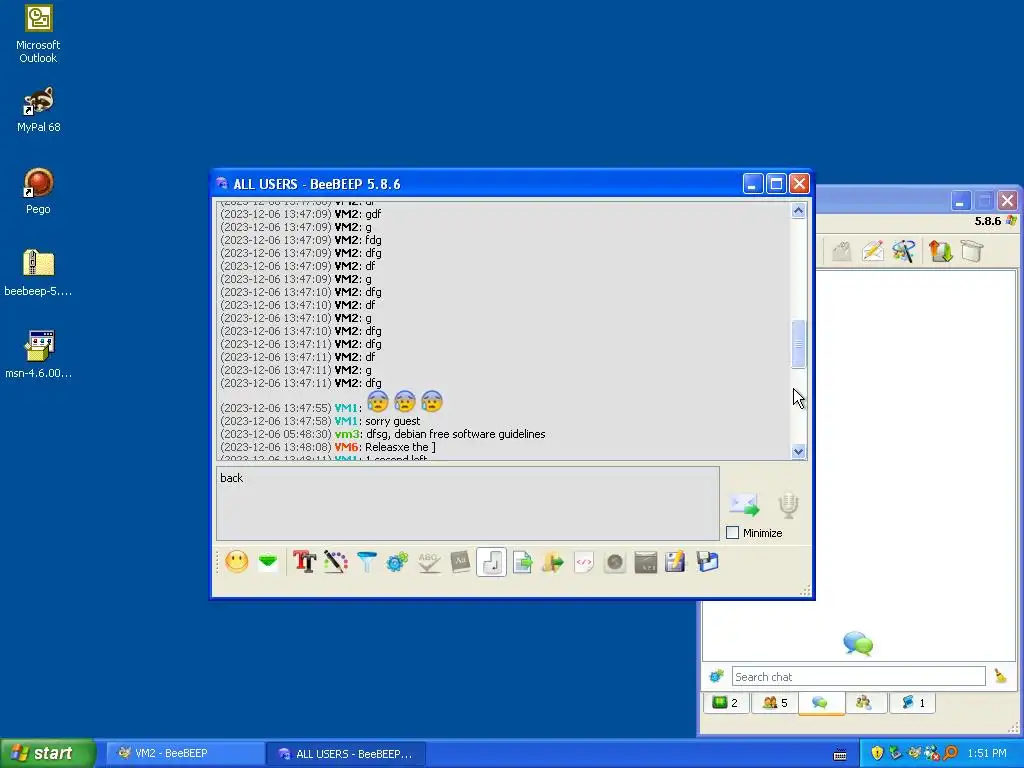1024x768 pixels.
Task: Click the "Releasxe the ]" message from VM6
Action: pos(400,447)
